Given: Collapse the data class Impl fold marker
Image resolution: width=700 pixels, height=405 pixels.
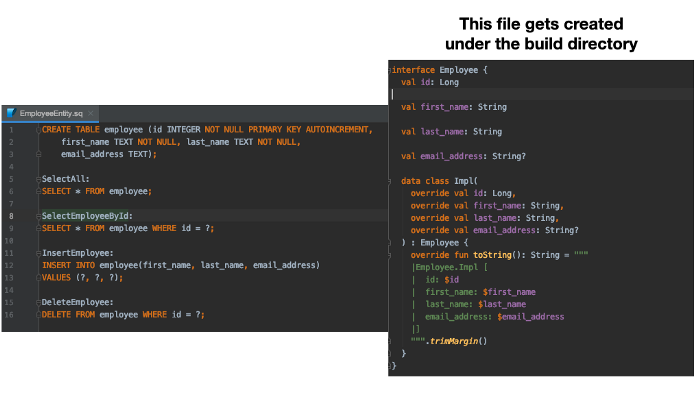Looking at the screenshot, I should [x=390, y=181].
